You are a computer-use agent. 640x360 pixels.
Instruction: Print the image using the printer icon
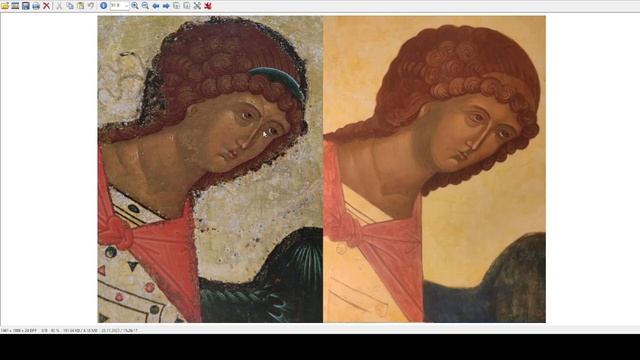click(36, 6)
